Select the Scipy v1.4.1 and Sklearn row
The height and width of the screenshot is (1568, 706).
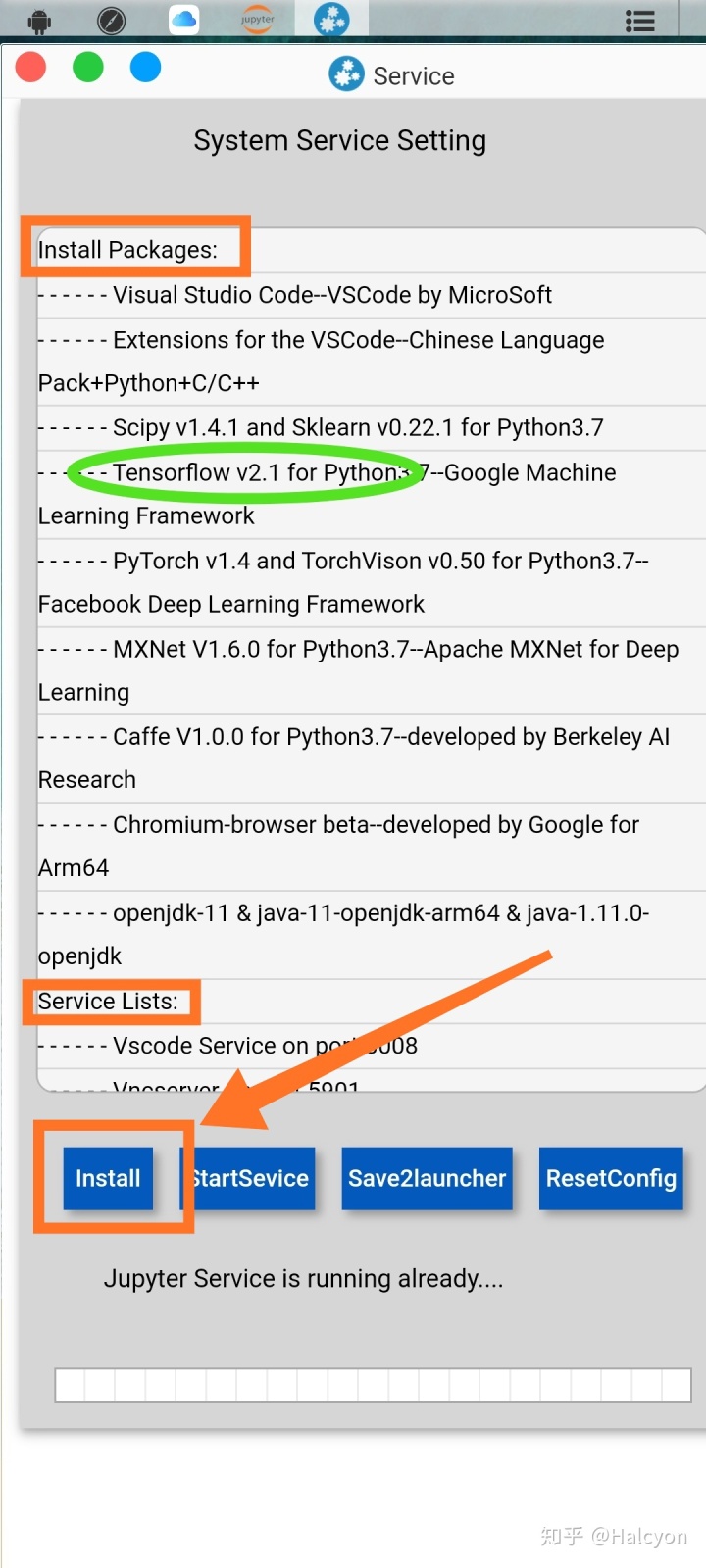point(371,427)
